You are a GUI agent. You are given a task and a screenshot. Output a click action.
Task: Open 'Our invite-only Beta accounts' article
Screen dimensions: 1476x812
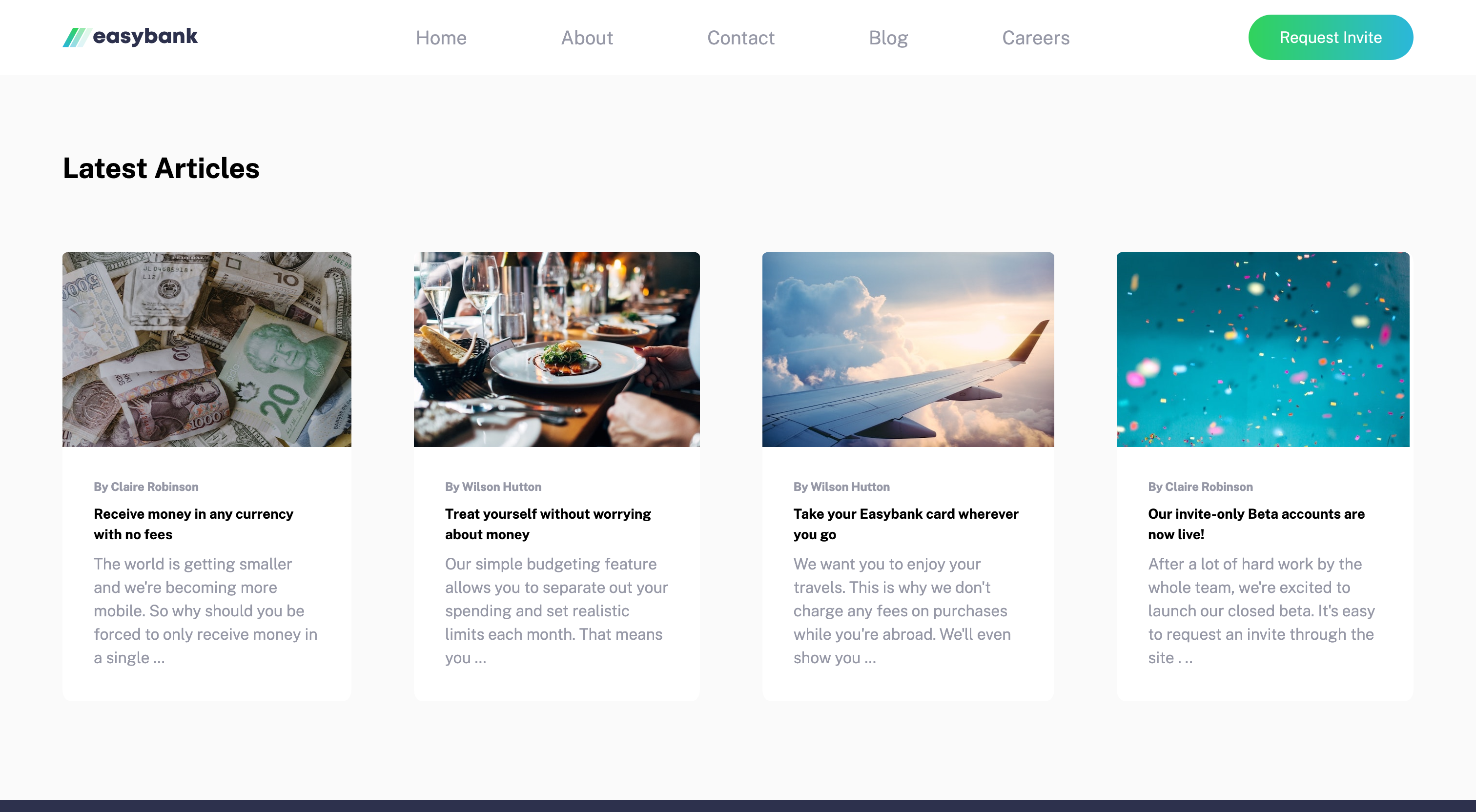[x=1256, y=524]
